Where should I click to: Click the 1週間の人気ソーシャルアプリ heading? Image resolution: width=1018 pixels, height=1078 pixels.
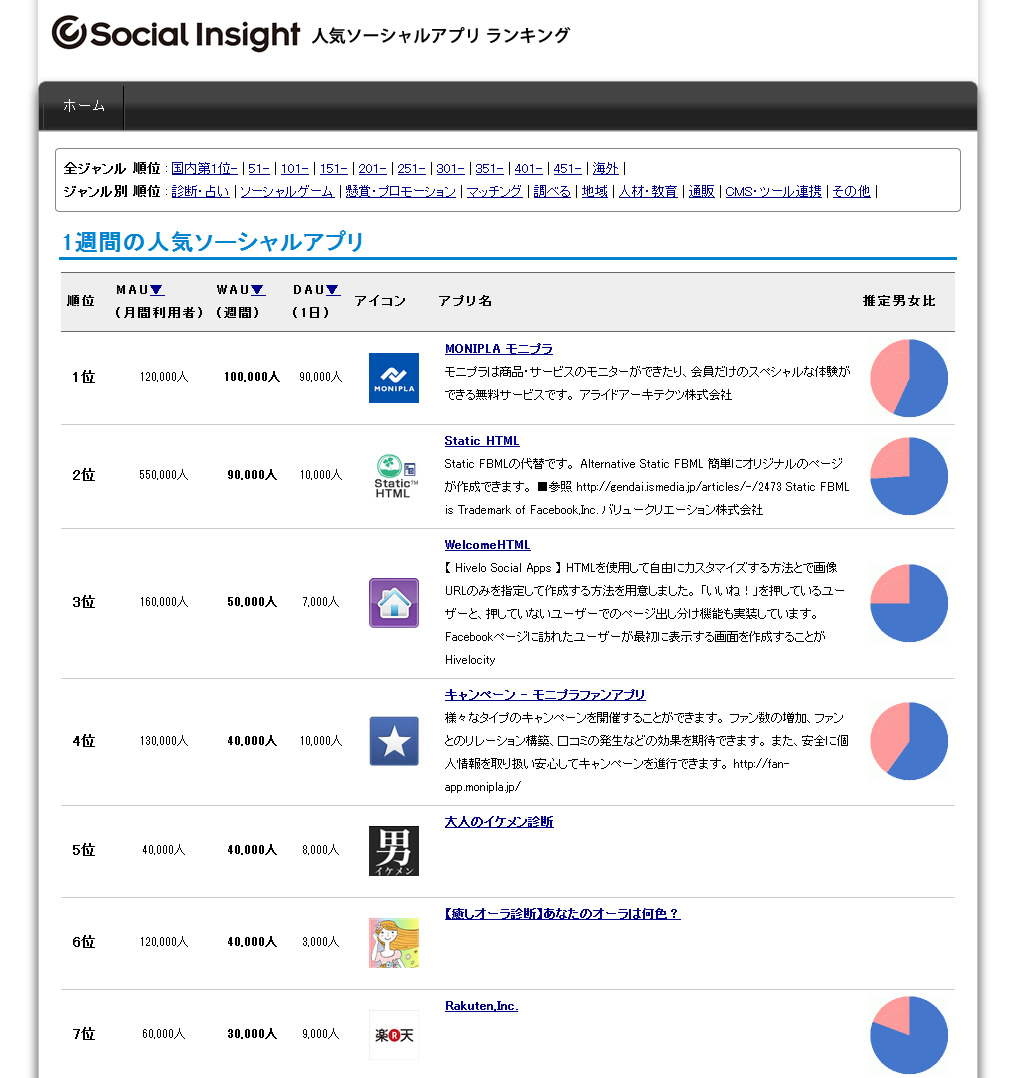tap(212, 242)
